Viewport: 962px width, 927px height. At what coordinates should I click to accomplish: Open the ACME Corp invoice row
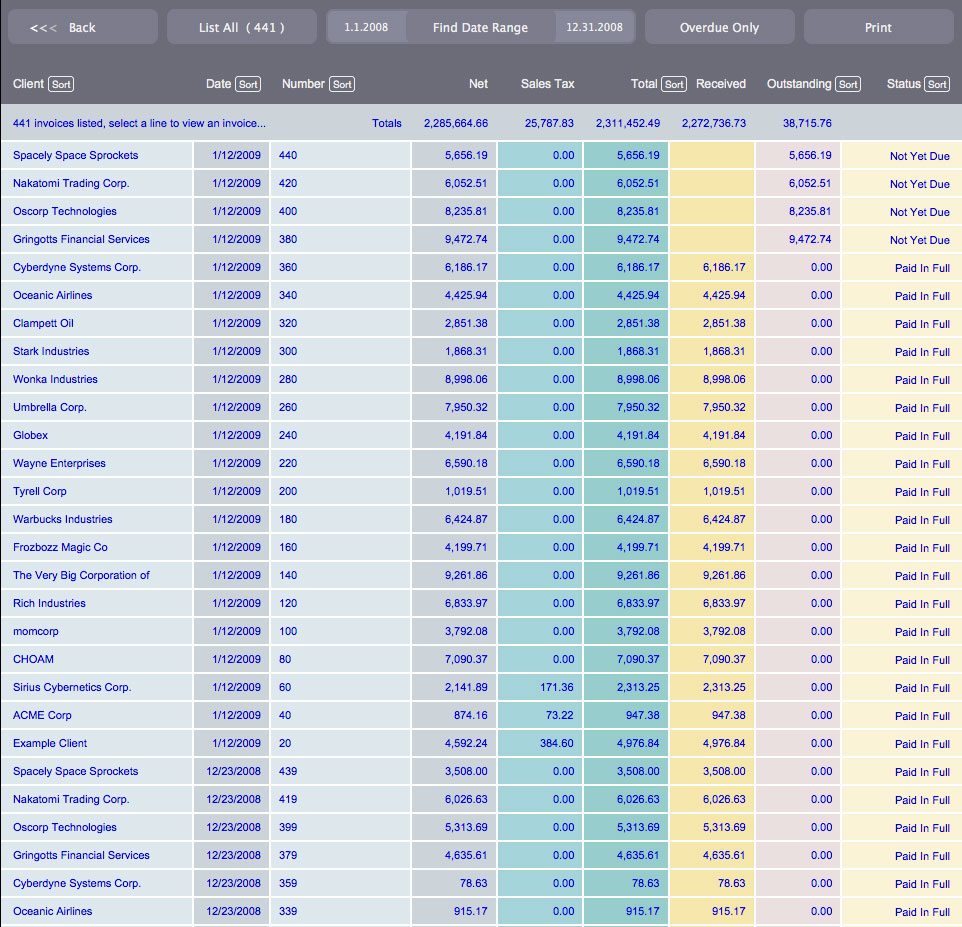click(481, 715)
